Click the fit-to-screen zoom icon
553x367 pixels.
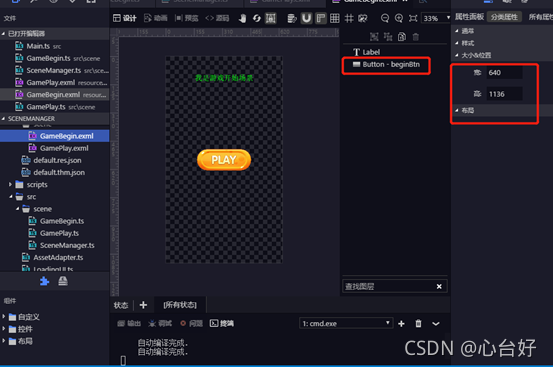413,18
